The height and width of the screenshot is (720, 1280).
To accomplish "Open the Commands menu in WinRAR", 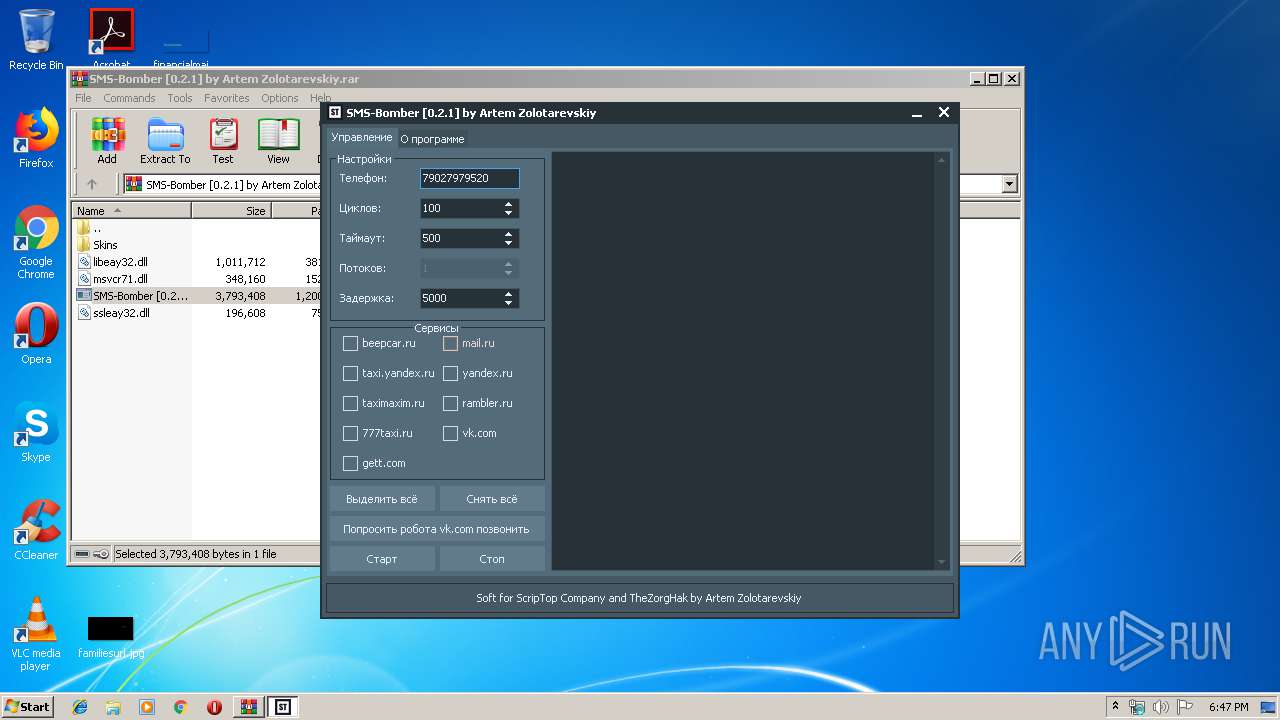I will pyautogui.click(x=129, y=98).
